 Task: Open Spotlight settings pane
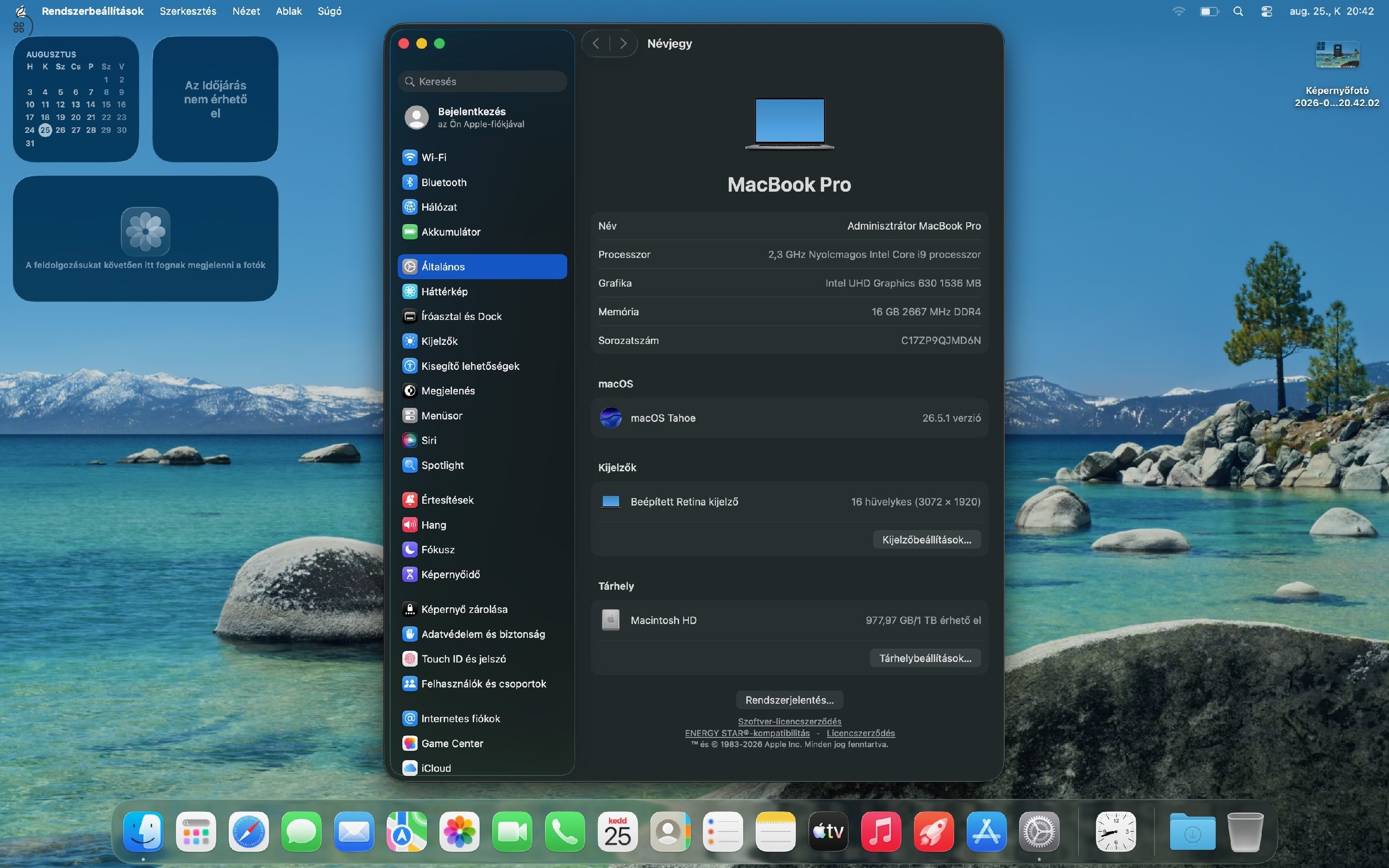[482, 465]
